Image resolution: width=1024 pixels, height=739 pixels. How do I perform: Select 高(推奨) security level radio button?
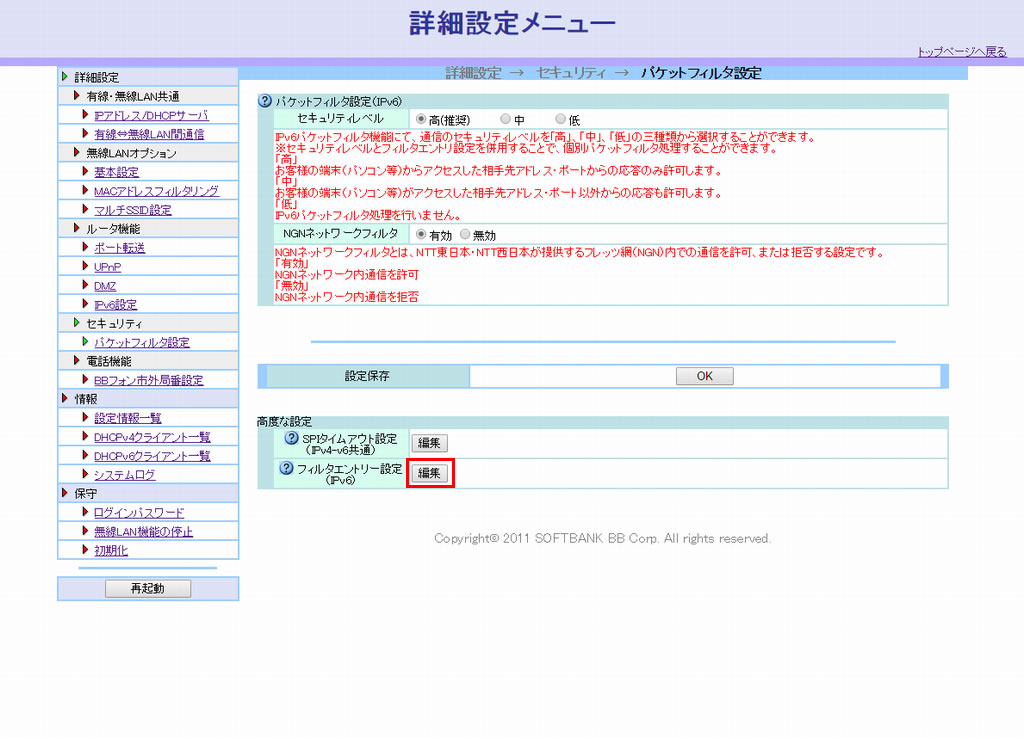(x=421, y=119)
